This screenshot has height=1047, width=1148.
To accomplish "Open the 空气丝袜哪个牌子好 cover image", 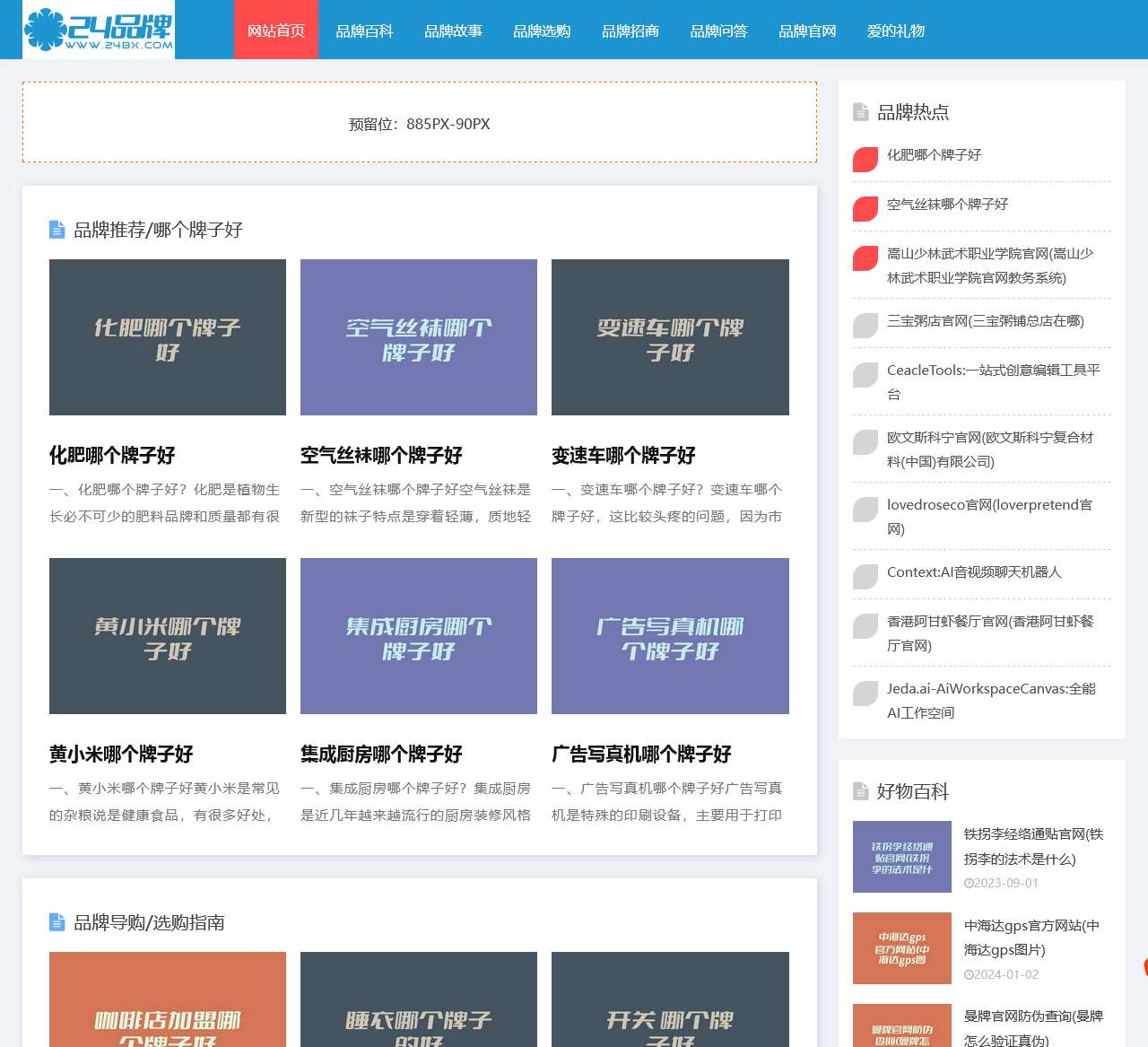I will point(419,337).
